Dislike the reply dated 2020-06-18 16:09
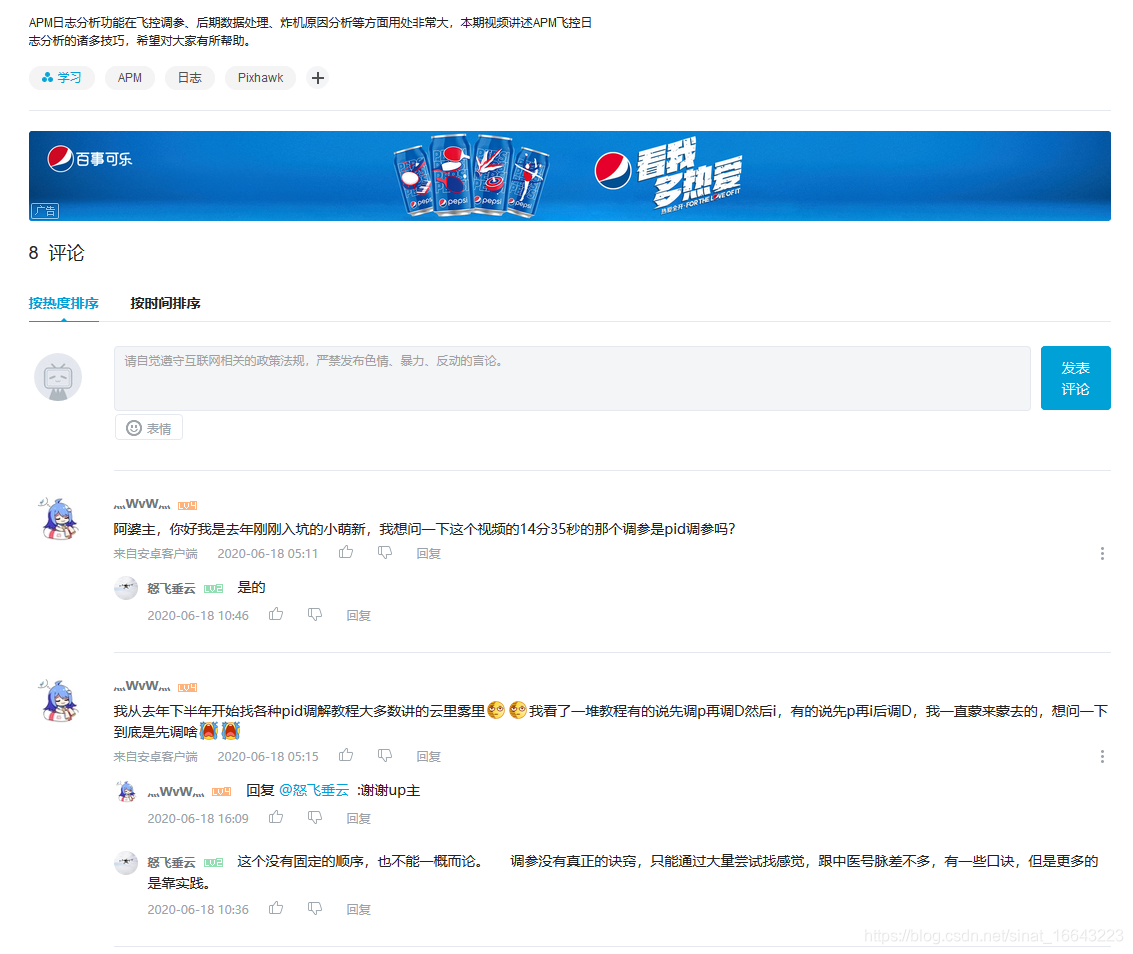The image size is (1133, 954). (x=315, y=818)
